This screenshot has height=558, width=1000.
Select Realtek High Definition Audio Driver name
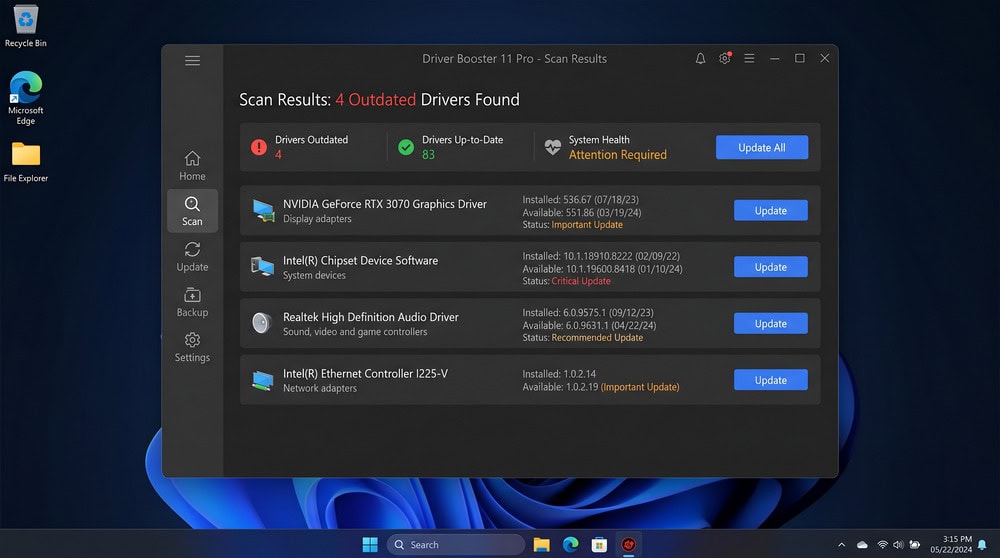pyautogui.click(x=371, y=317)
